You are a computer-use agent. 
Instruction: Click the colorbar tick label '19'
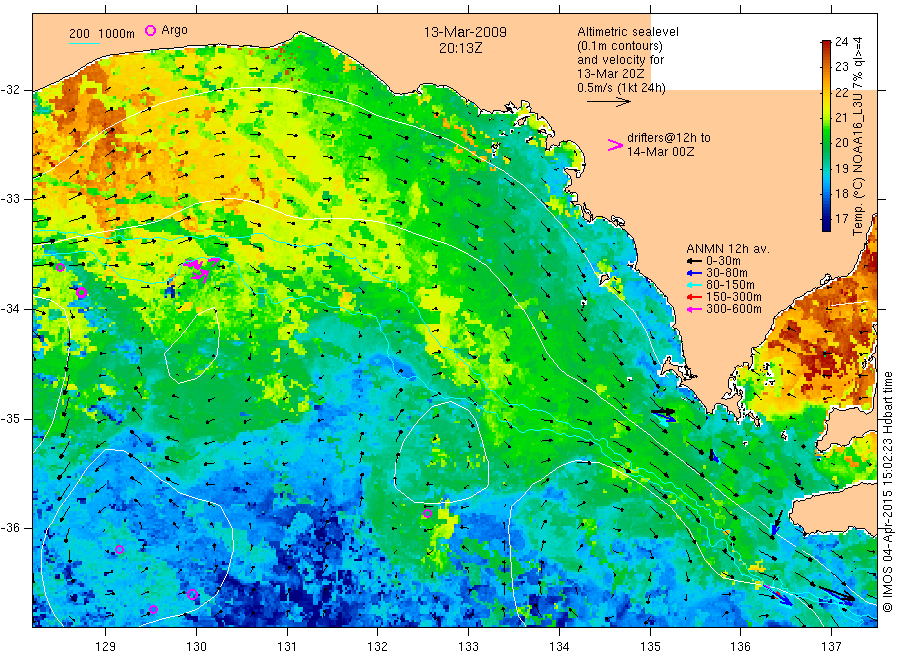pos(841,168)
